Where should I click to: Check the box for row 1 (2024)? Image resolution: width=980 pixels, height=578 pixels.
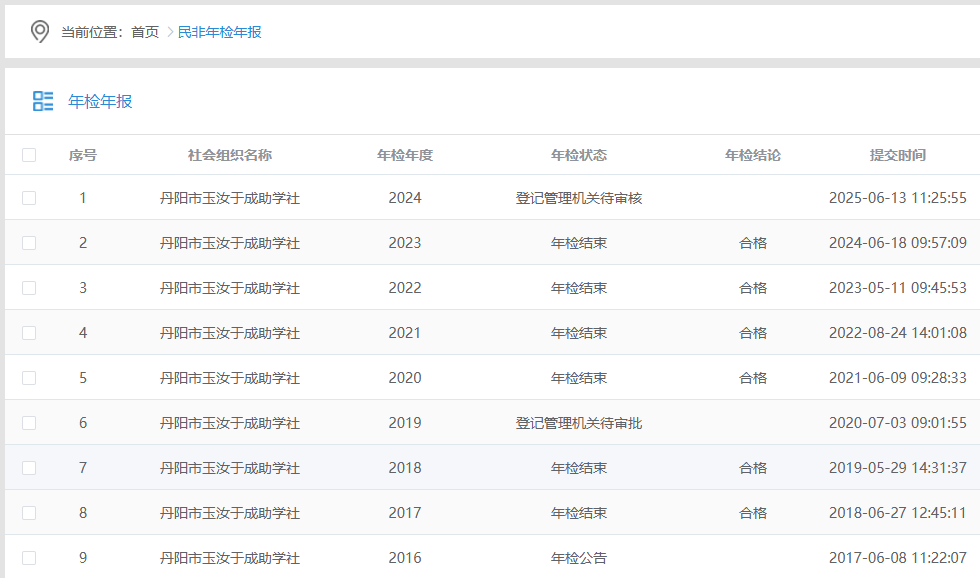pyautogui.click(x=29, y=198)
